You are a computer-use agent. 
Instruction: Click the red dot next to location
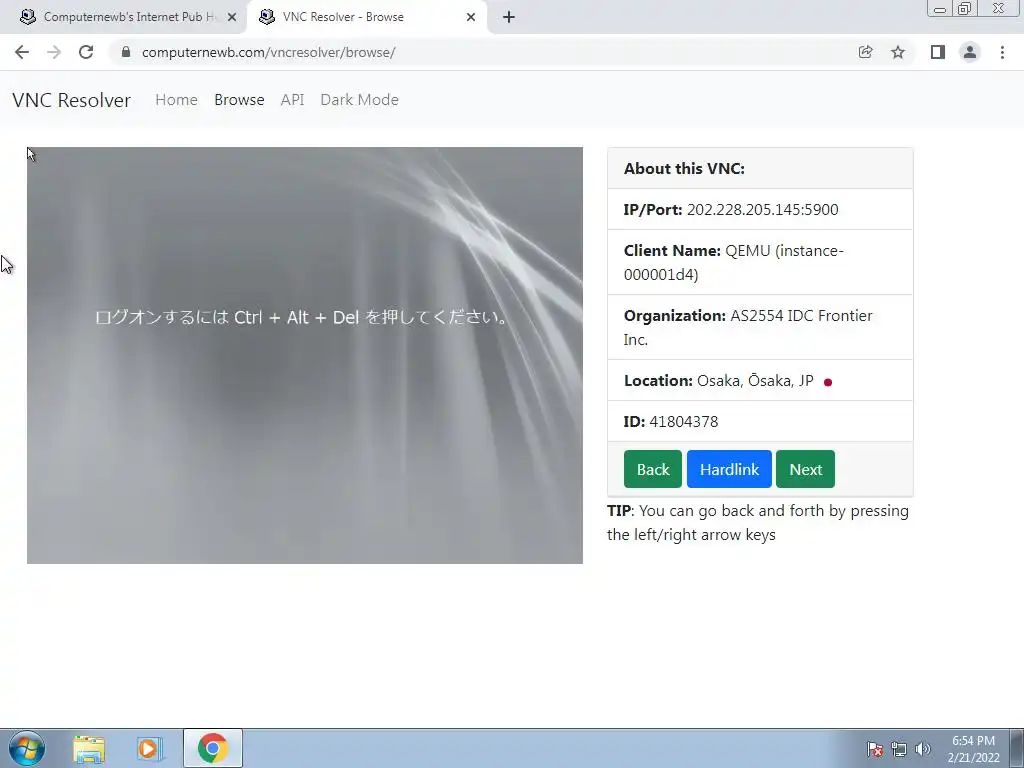(x=828, y=382)
